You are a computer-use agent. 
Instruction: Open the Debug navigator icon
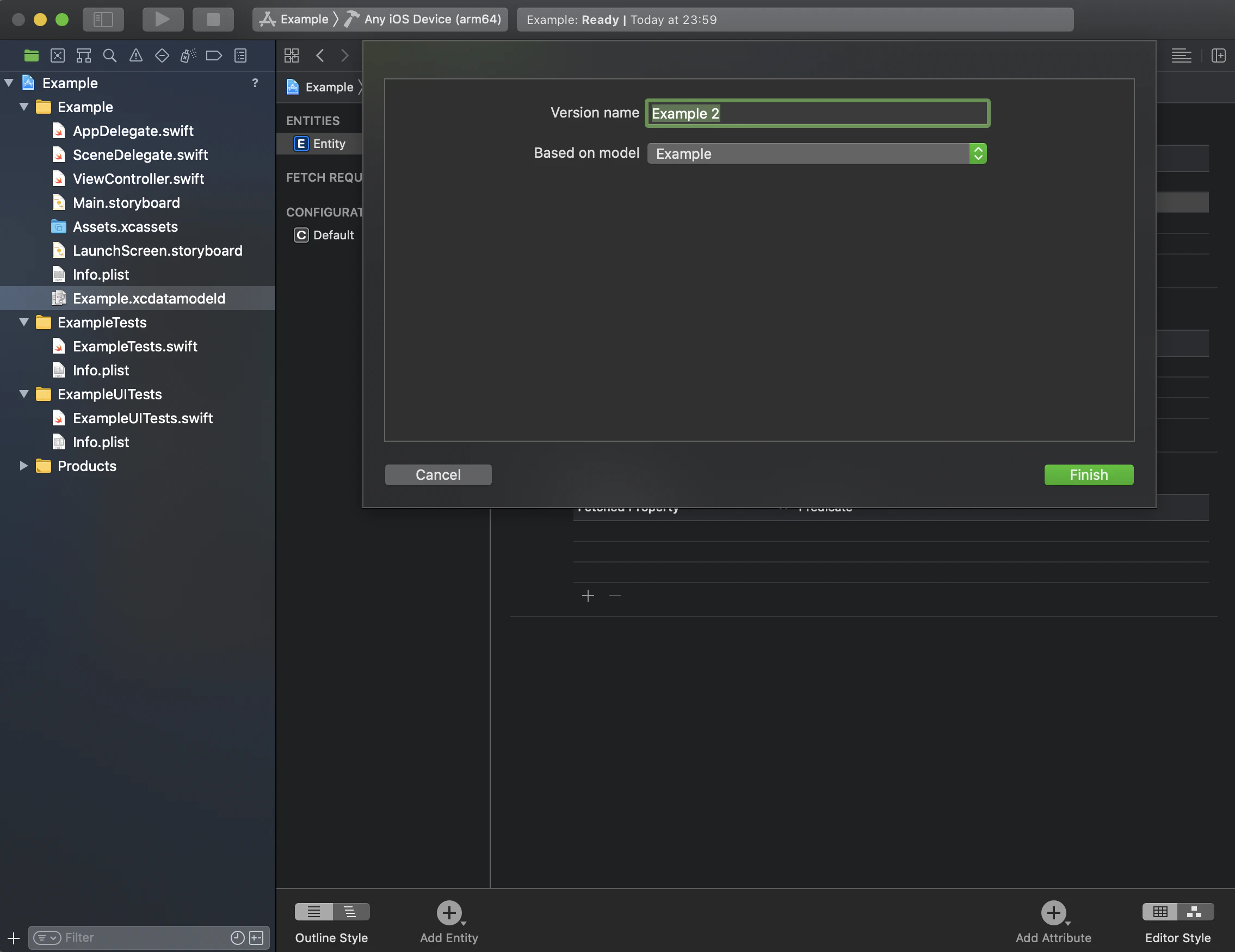tap(188, 55)
